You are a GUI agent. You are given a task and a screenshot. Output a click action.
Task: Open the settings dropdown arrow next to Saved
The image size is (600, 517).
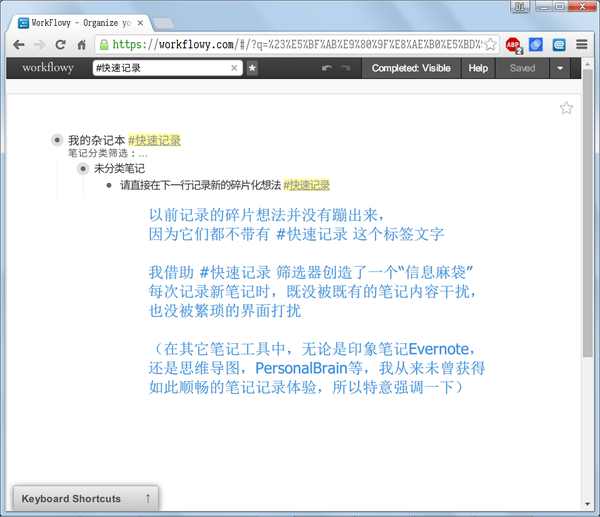[560, 68]
